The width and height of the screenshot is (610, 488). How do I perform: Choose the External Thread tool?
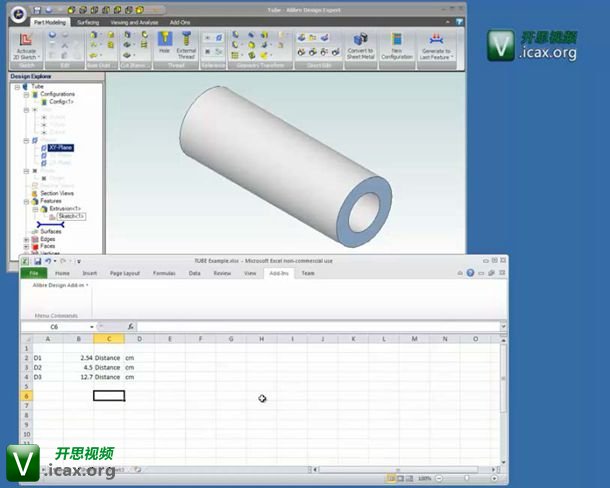[x=186, y=45]
